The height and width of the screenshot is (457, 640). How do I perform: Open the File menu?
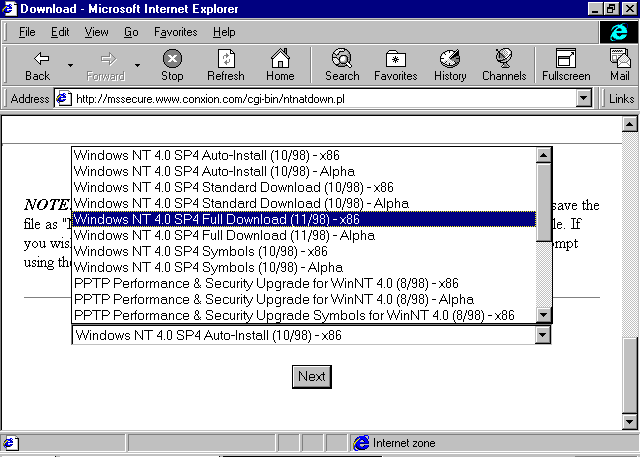click(27, 32)
